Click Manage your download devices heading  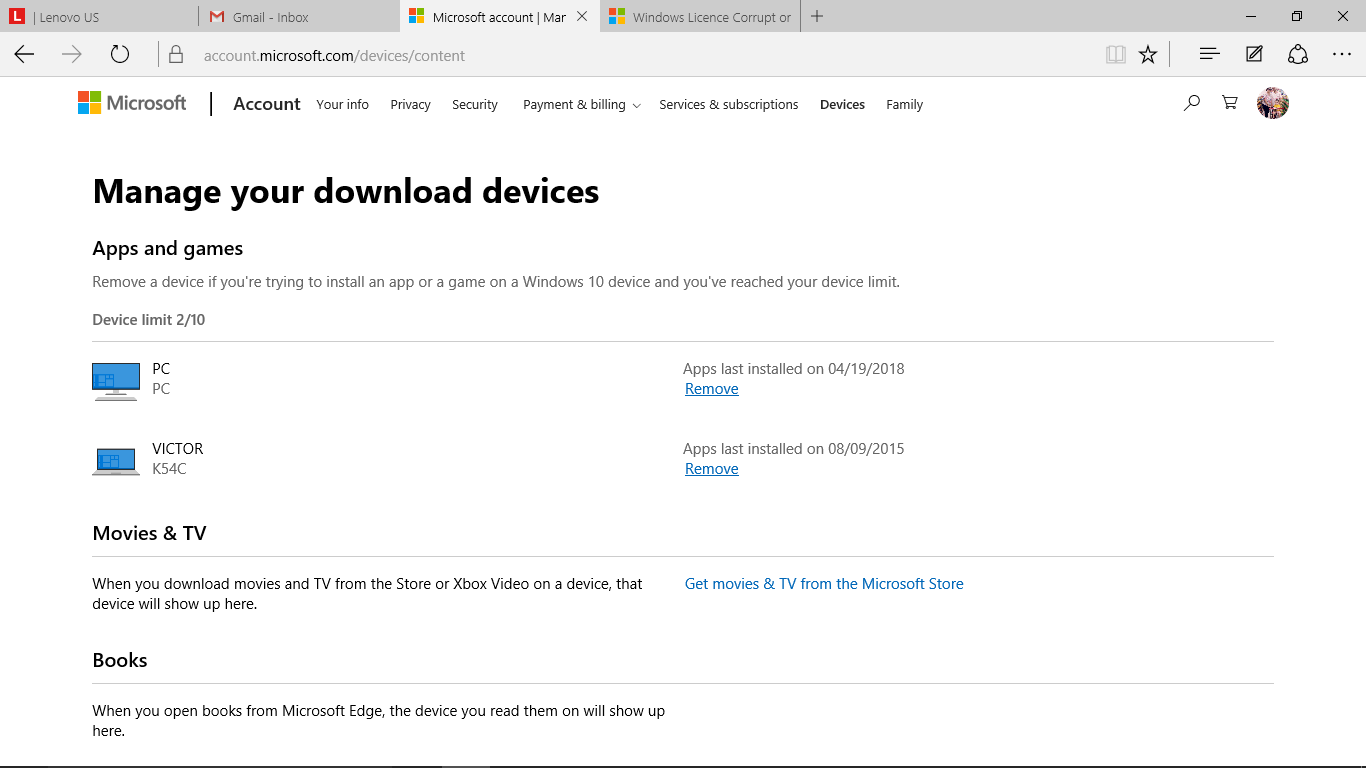pyautogui.click(x=346, y=191)
